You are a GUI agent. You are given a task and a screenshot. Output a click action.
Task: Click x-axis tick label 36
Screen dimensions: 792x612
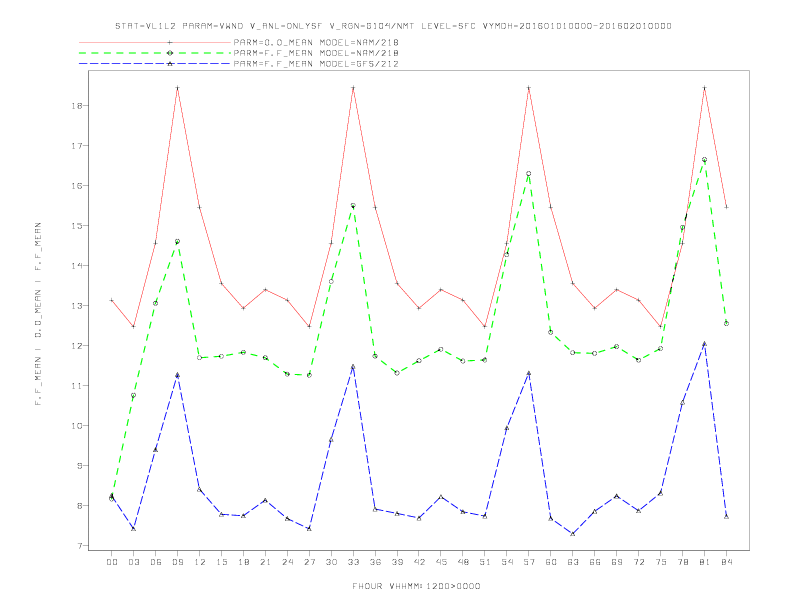point(375,562)
